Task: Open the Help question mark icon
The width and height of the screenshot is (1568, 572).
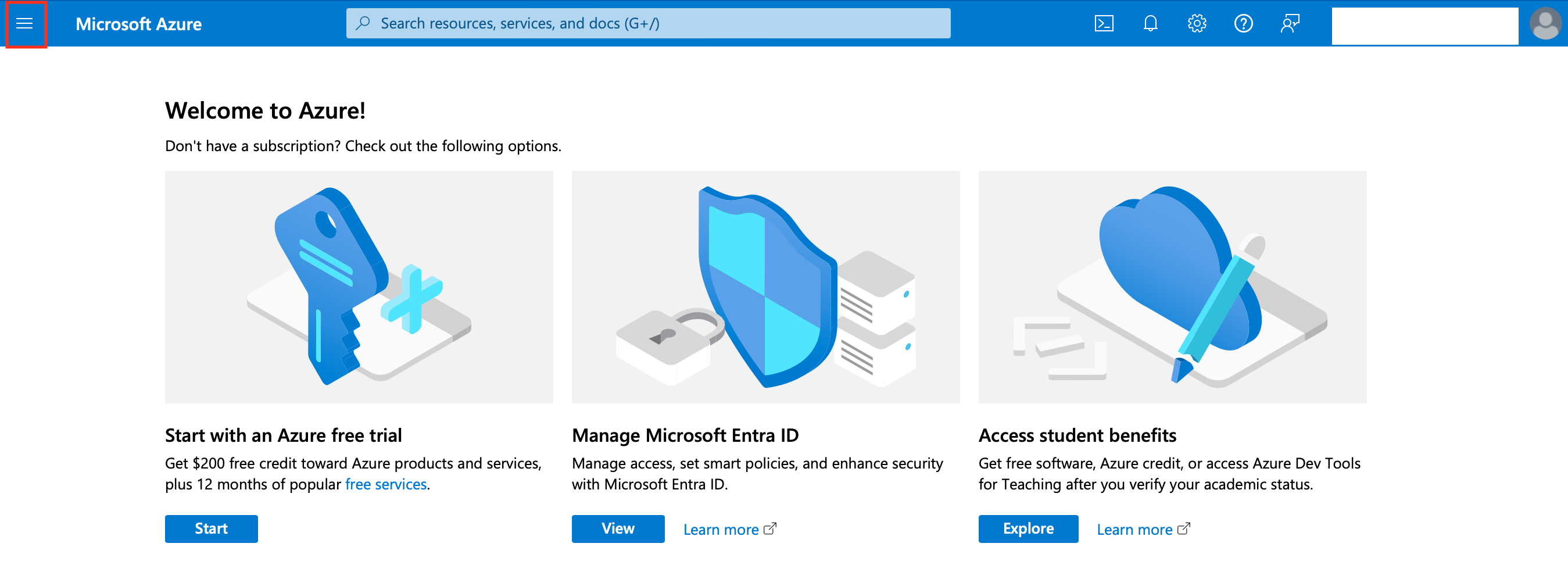Action: [1243, 24]
